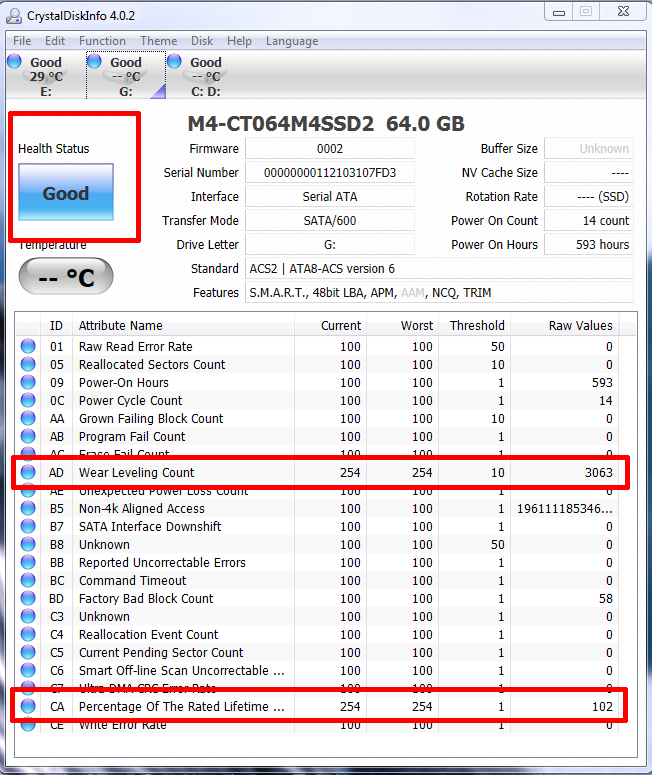Click status orb of Smart Off-line Scan Uncorrectable
Viewport: 652px width, 775px height.
click(x=28, y=670)
